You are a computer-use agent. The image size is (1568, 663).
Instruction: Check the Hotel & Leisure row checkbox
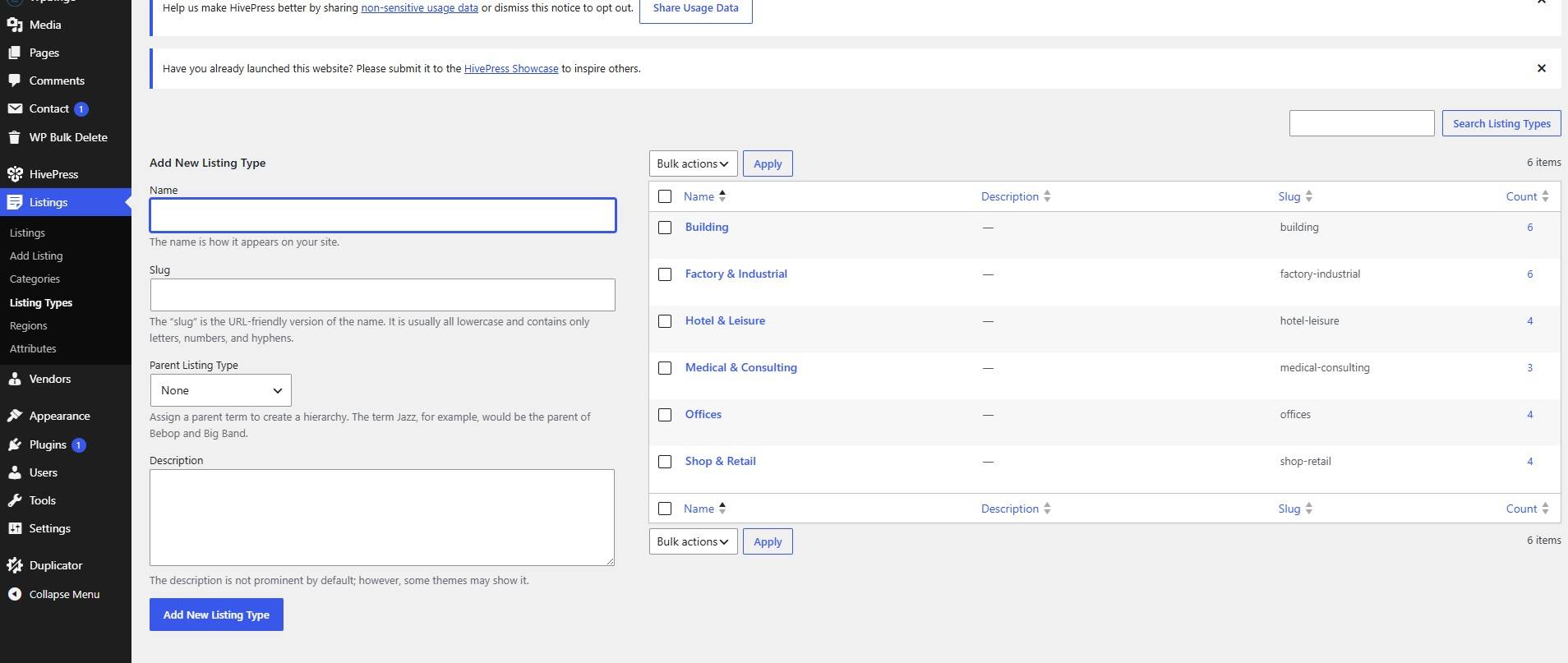665,321
